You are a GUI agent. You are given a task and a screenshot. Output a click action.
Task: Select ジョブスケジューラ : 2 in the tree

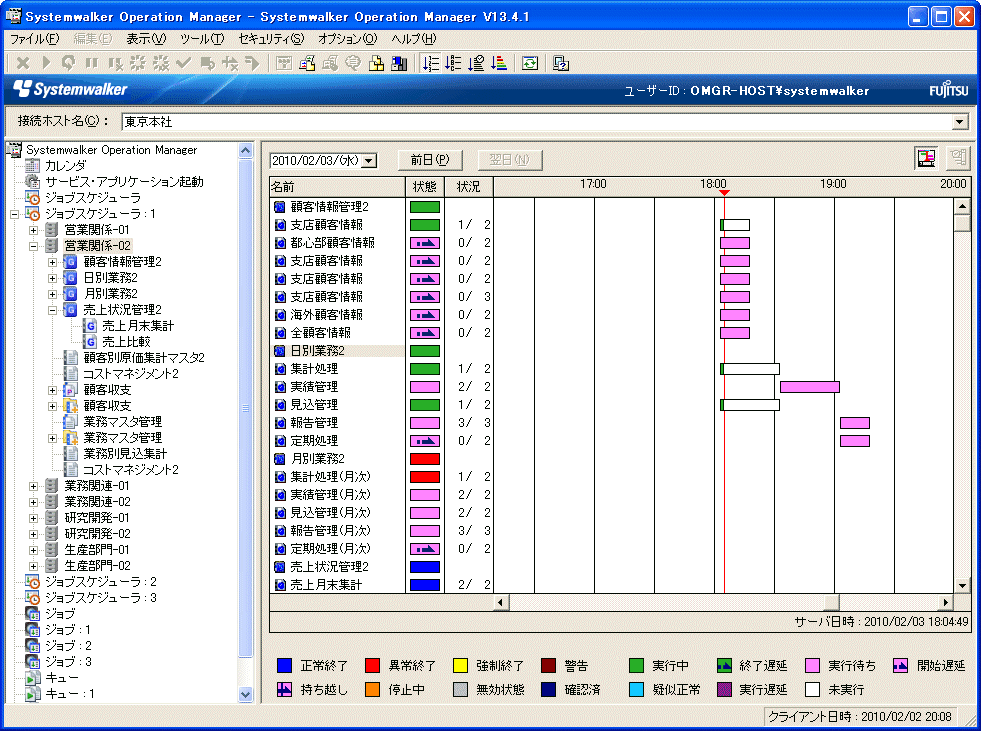(100, 581)
